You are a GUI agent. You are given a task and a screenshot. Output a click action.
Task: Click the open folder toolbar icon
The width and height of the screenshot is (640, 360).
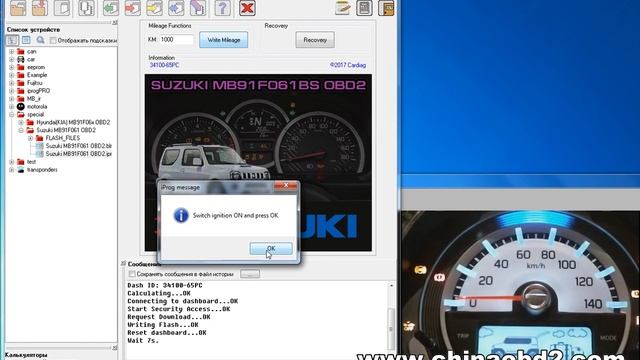coord(18,8)
